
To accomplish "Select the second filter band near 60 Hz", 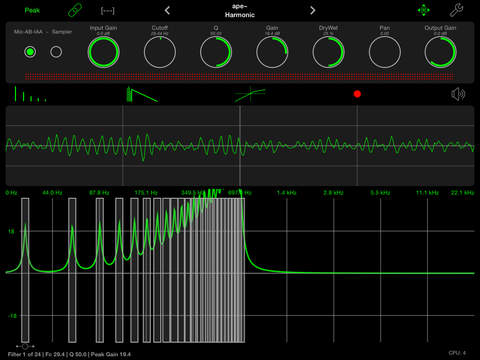I will tap(72, 270).
